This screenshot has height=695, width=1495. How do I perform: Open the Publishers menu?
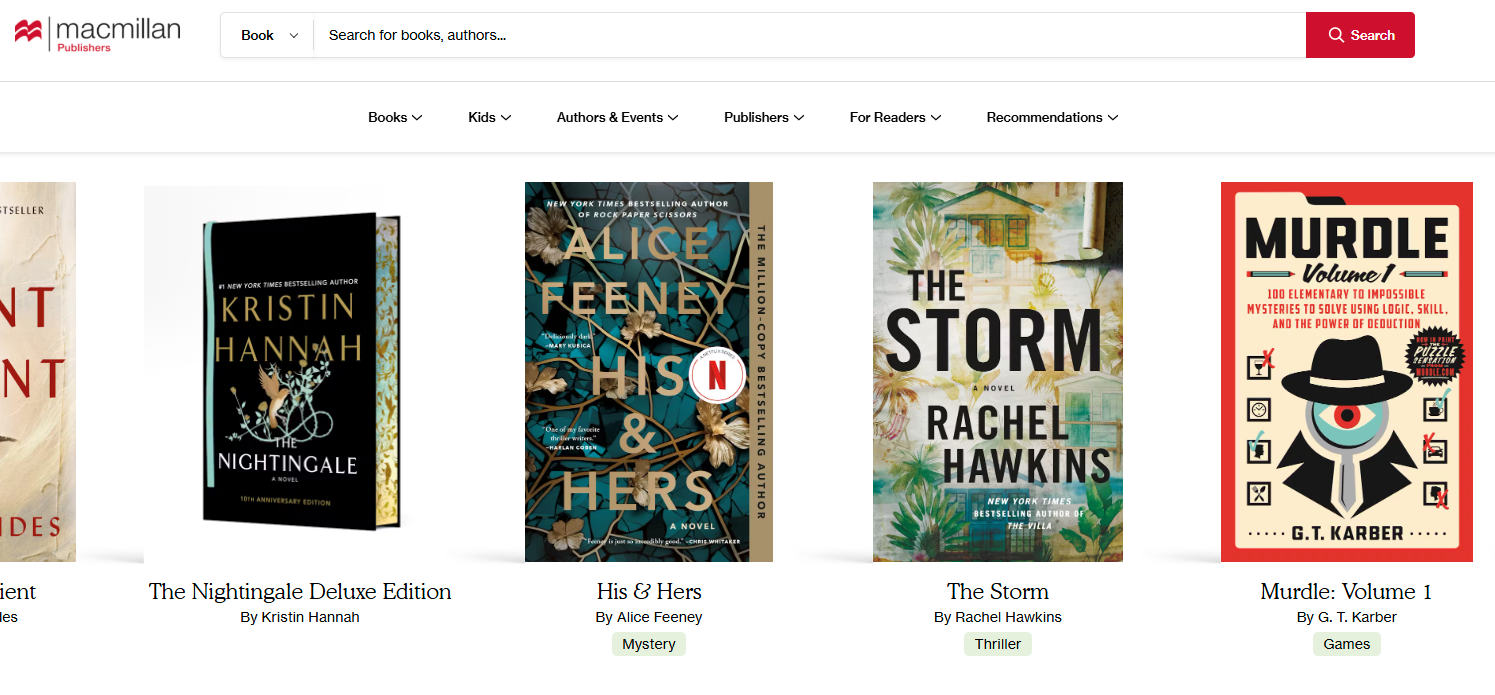tap(763, 117)
